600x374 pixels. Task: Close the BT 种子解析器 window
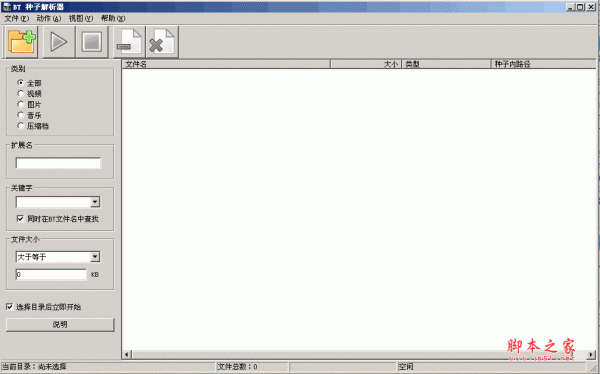[x=591, y=7]
